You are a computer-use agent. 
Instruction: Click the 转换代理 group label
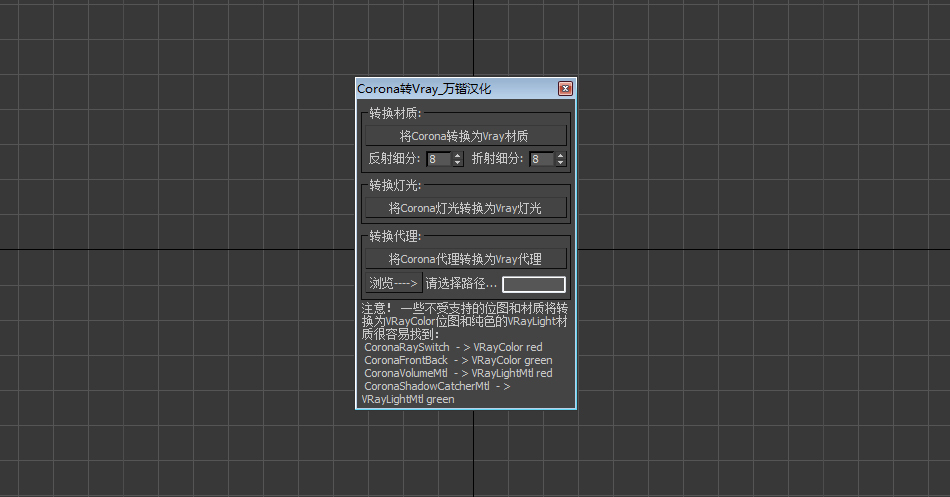tap(395, 236)
